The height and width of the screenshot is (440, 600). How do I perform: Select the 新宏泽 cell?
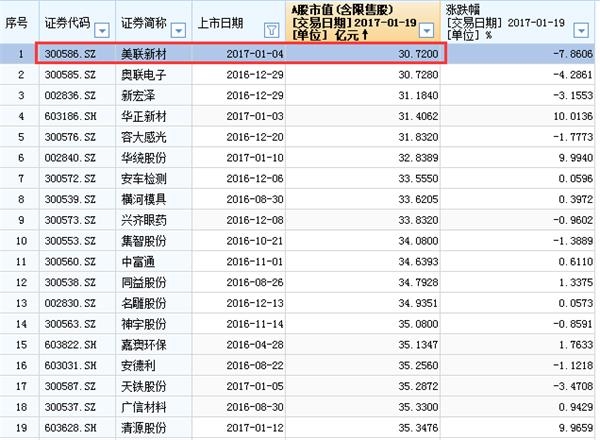coord(138,95)
